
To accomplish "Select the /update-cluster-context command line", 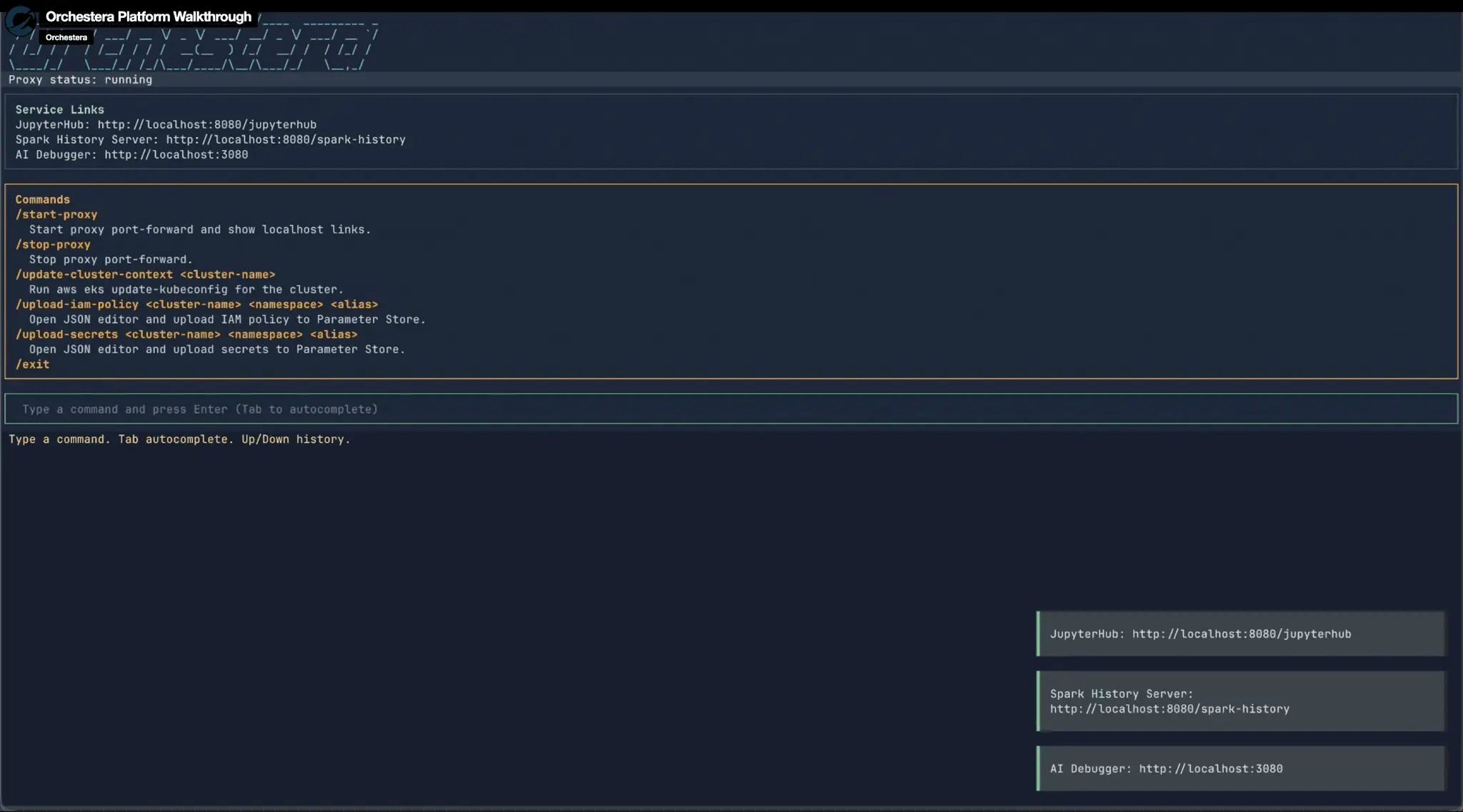I will [145, 274].
